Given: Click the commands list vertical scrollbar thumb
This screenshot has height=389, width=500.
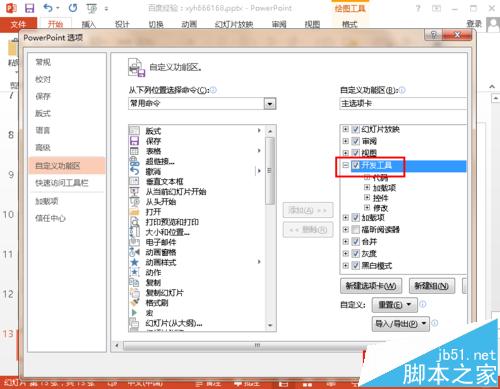Looking at the screenshot, I should click(x=270, y=170).
